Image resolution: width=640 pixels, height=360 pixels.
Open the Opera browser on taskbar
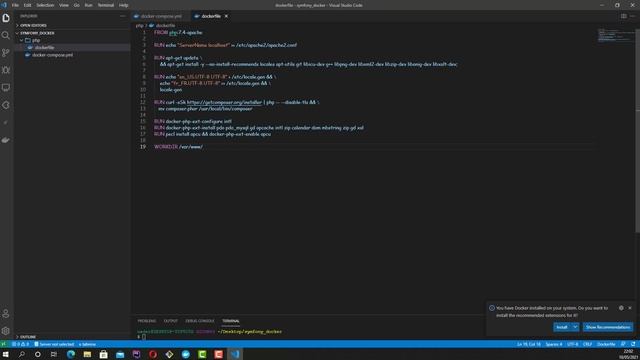tap(153, 354)
